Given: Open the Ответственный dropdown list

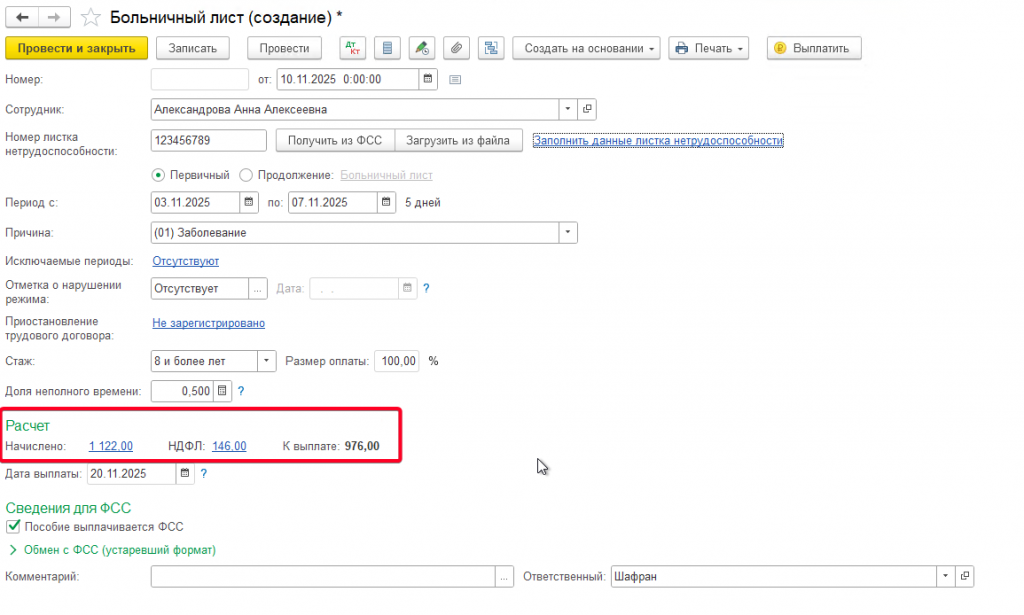Looking at the screenshot, I should click(x=945, y=576).
